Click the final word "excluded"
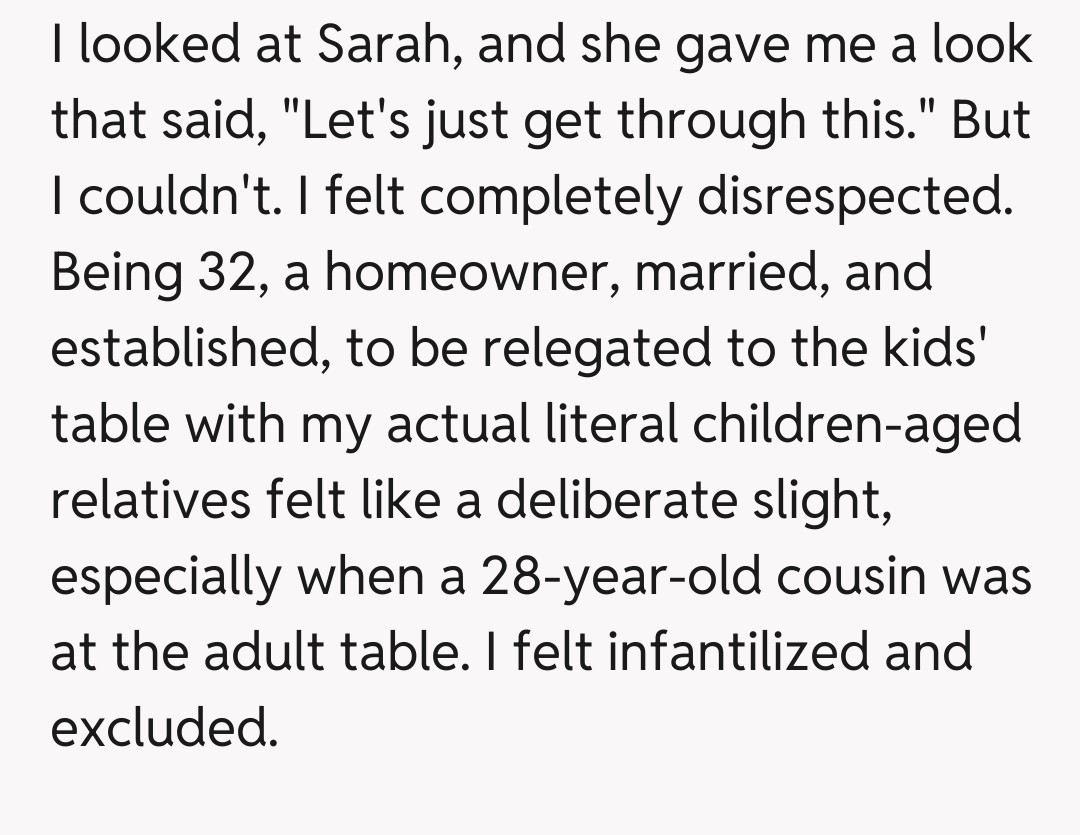Image resolution: width=1080 pixels, height=835 pixels. (161, 728)
